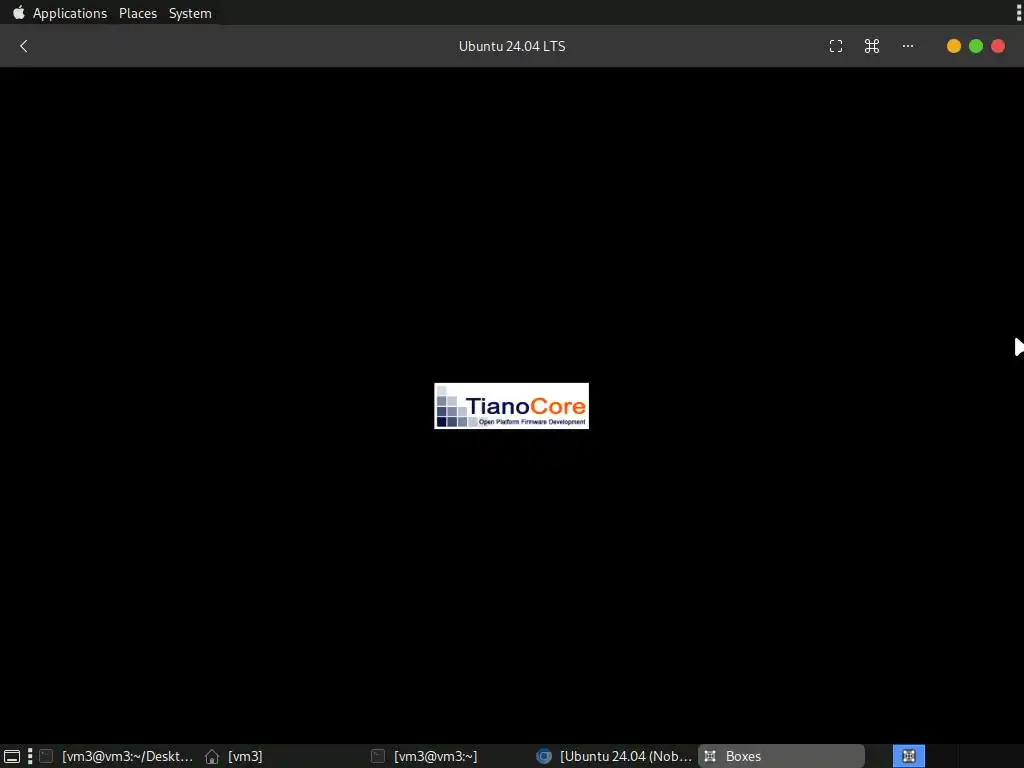This screenshot has width=1024, height=768.
Task: Click the vertical dots at panel's right end
Action: 1019,12
